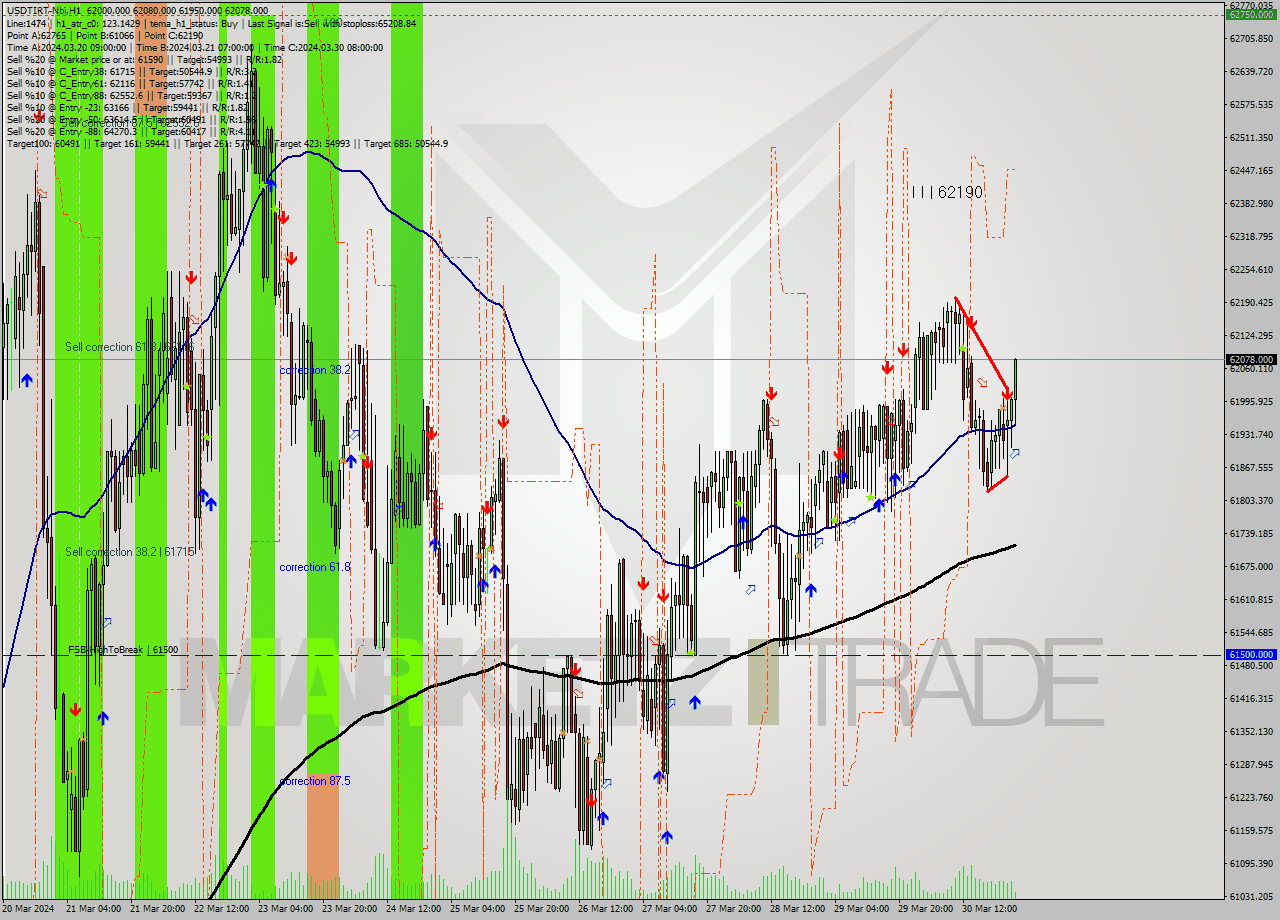
Task: Click the '30 Mar 12:00' time axis label
Action: (988, 909)
